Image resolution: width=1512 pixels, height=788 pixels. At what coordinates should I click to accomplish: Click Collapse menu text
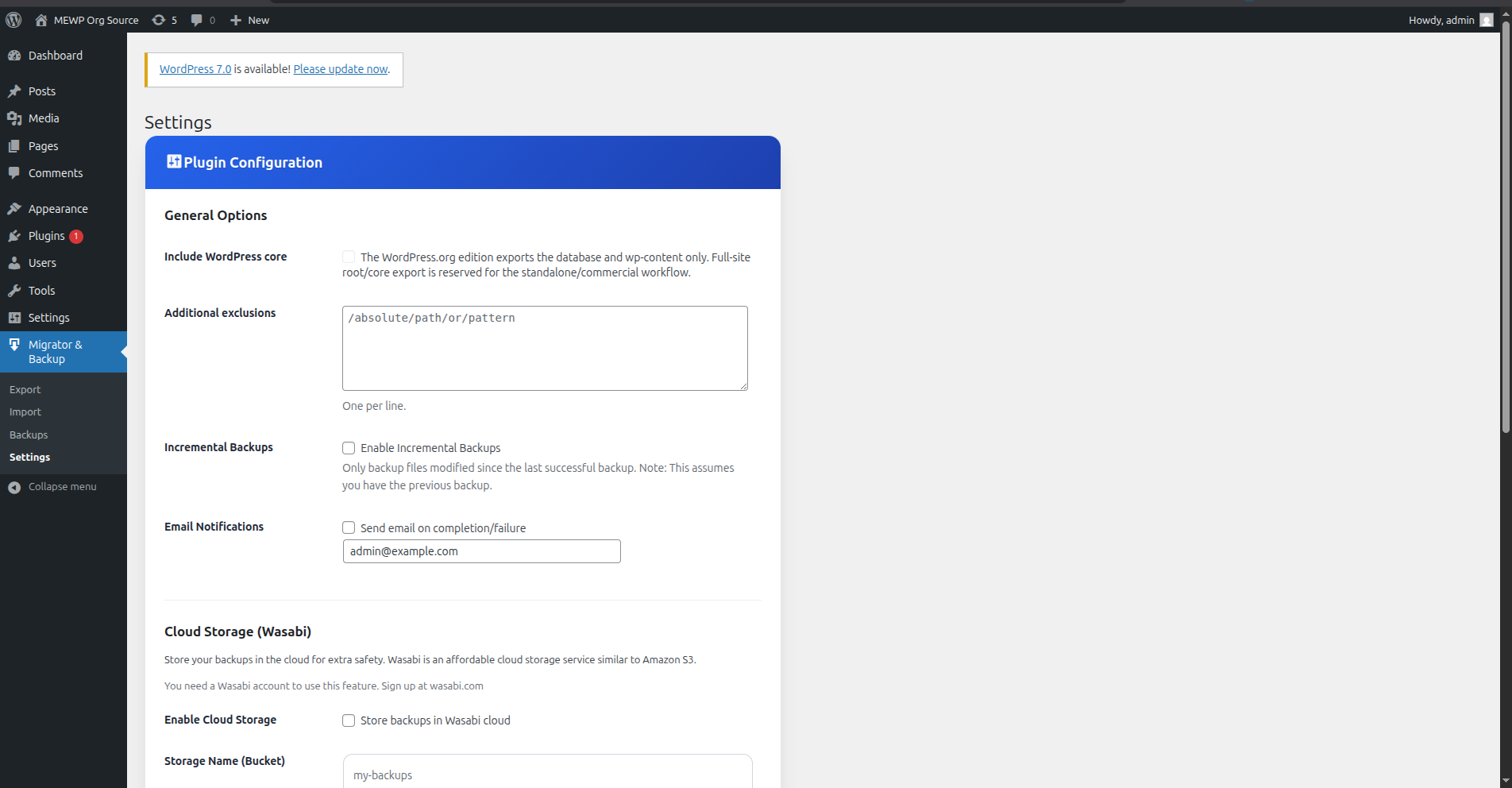[x=63, y=487]
